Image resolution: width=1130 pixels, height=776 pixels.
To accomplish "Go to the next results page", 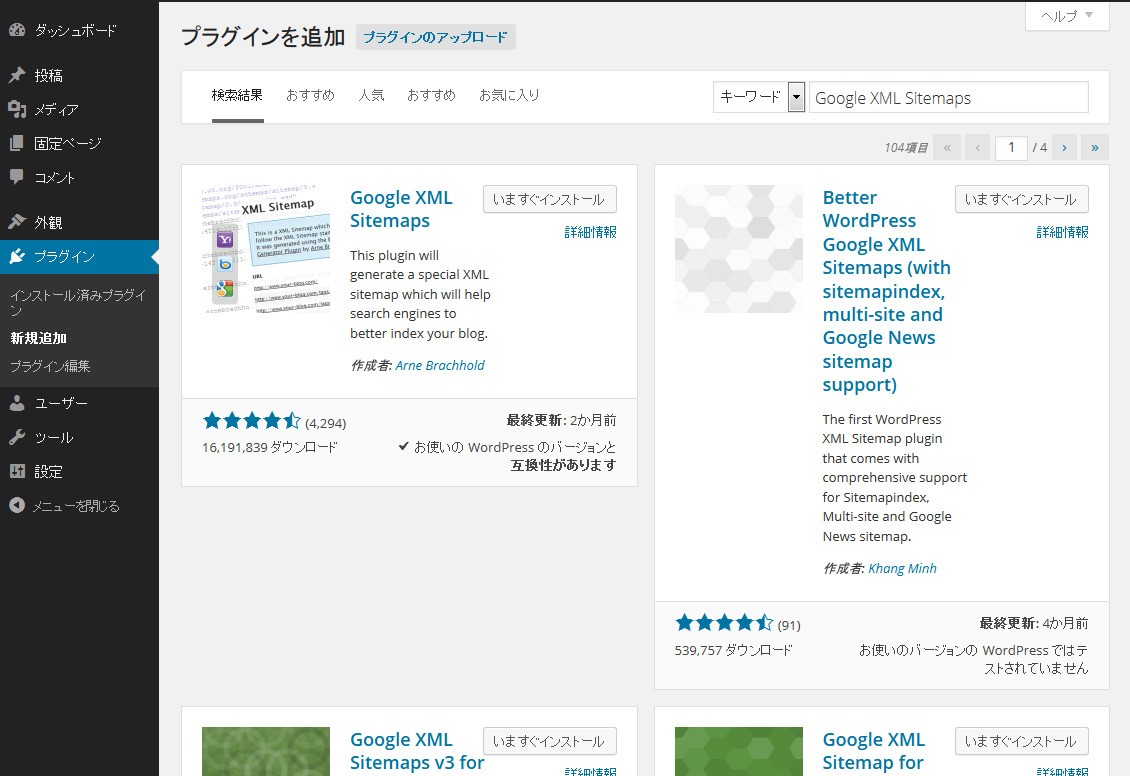I will click(x=1064, y=148).
